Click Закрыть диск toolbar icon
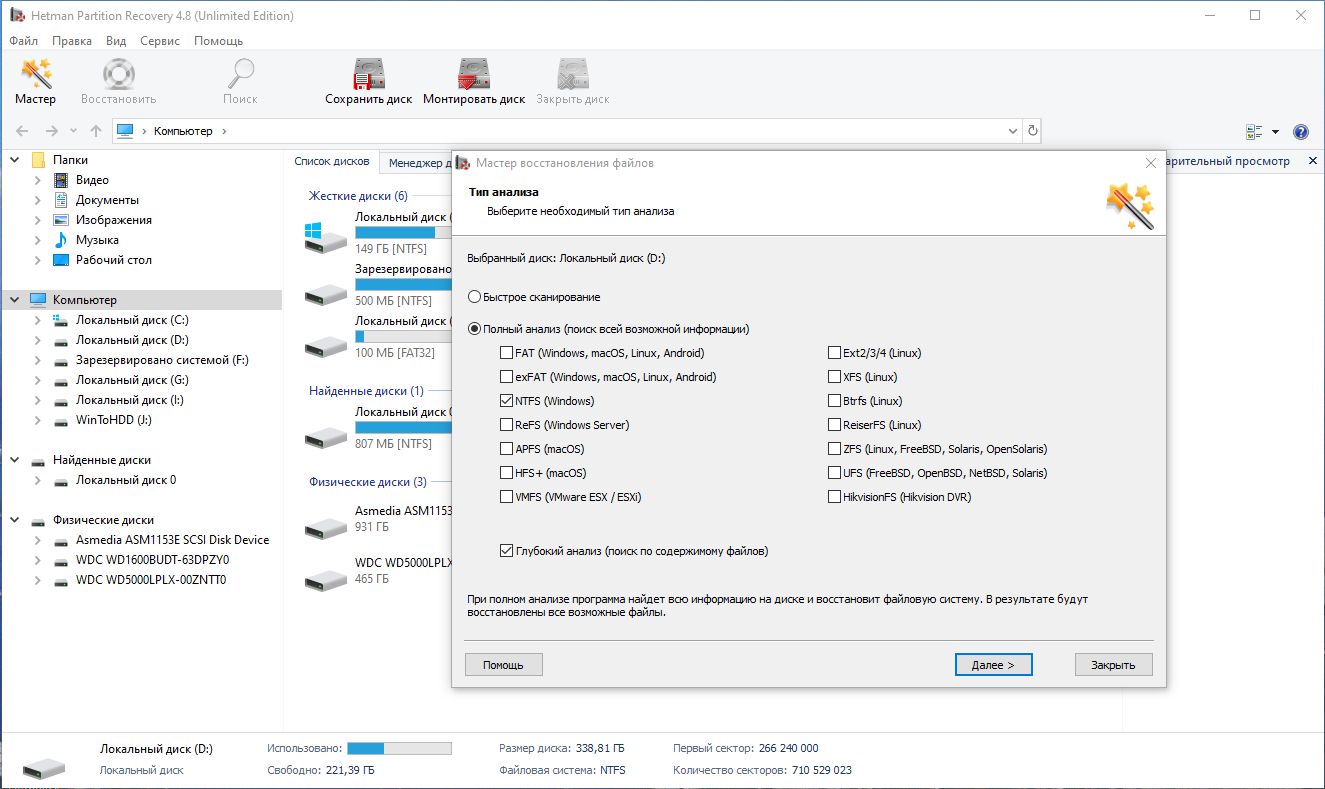The image size is (1325, 789). click(x=573, y=81)
